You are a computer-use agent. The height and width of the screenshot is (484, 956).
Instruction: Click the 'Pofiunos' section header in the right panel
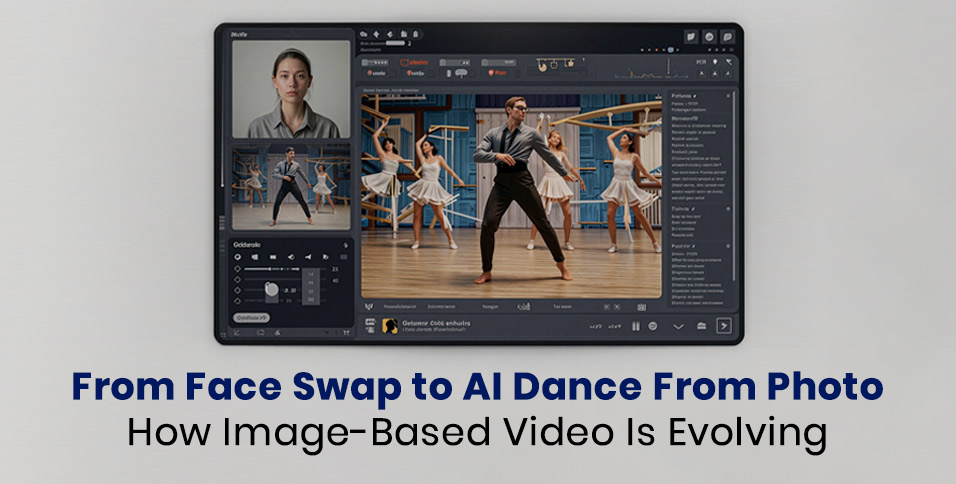pos(682,96)
